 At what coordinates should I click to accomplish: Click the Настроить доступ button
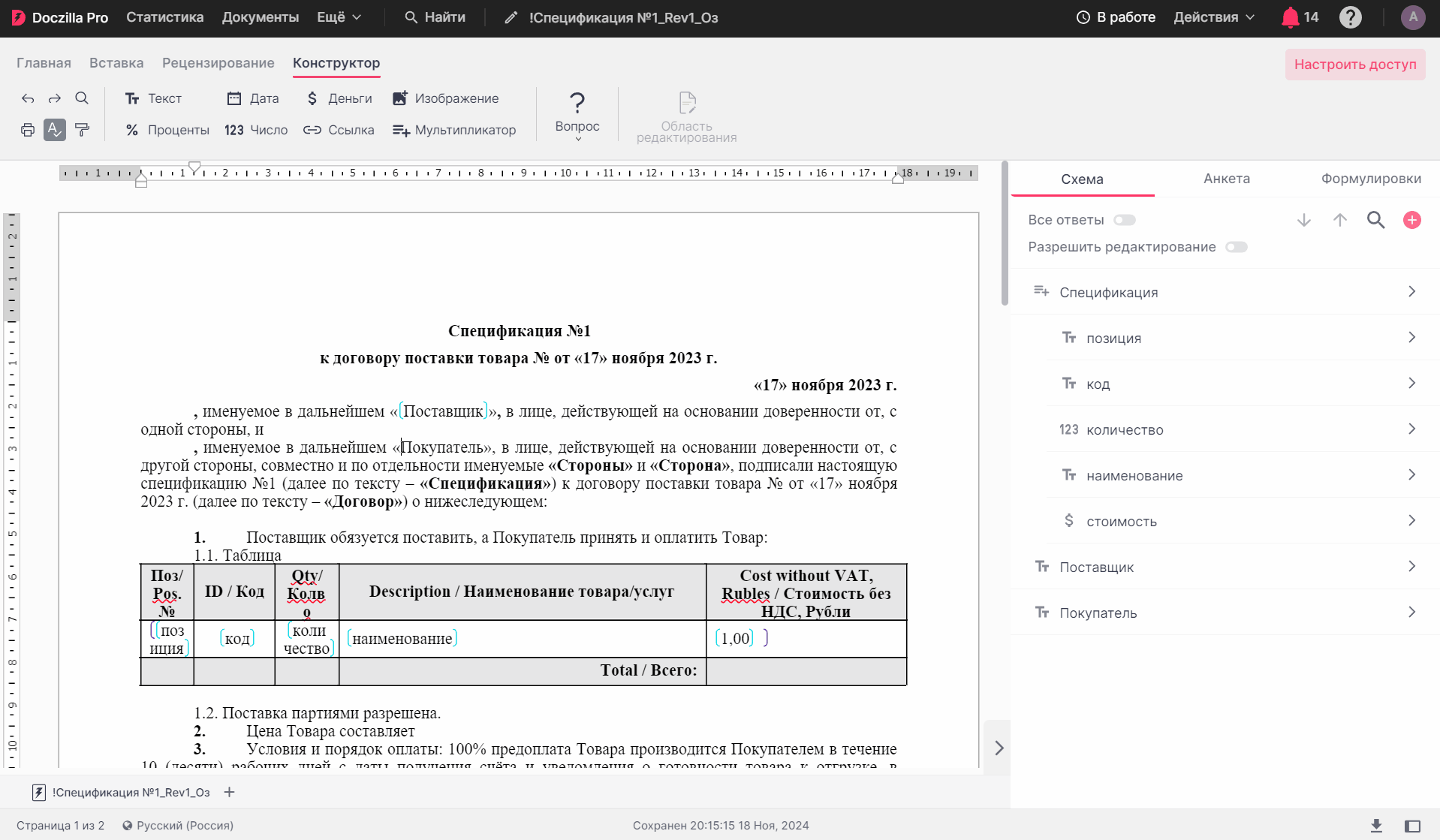[x=1355, y=65]
